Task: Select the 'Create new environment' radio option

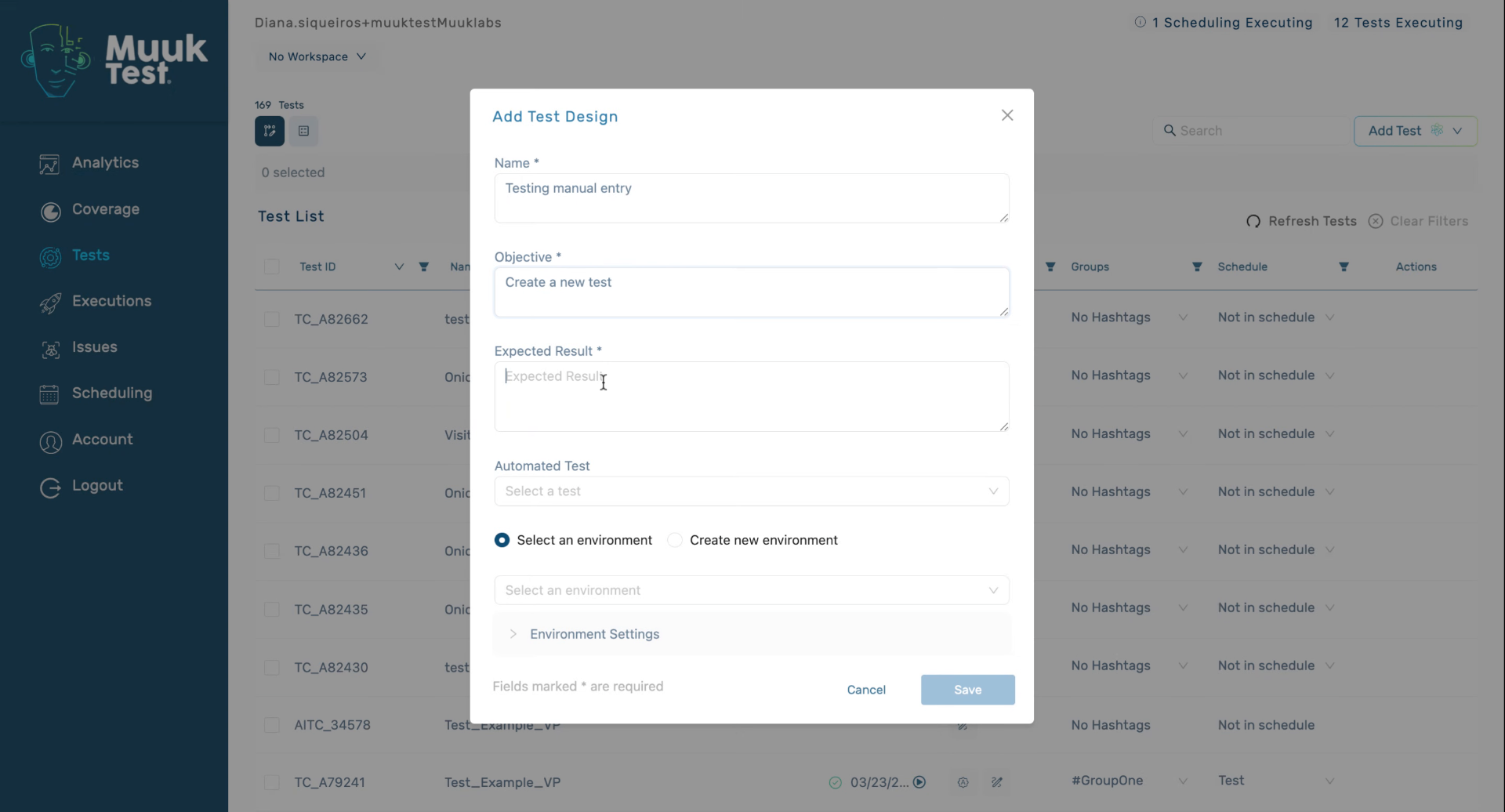Action: (675, 540)
